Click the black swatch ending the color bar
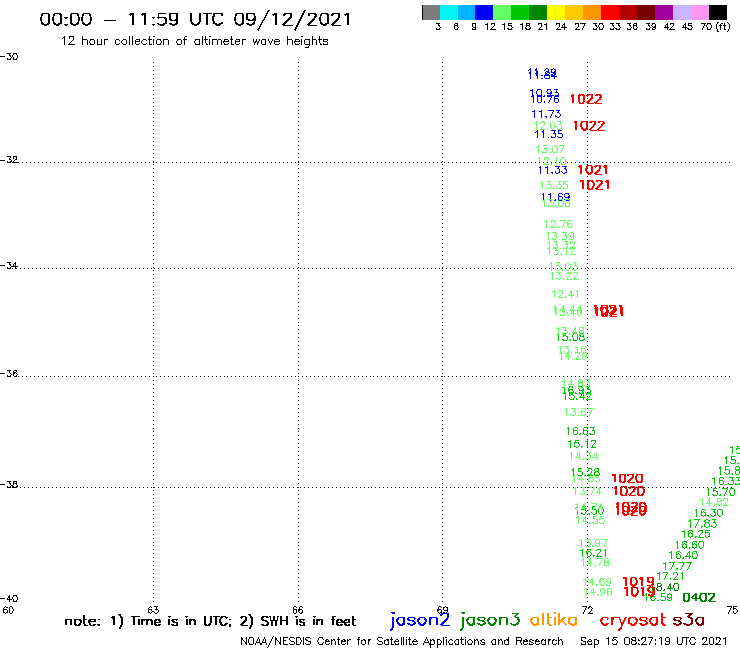The width and height of the screenshot is (740, 650). click(718, 12)
